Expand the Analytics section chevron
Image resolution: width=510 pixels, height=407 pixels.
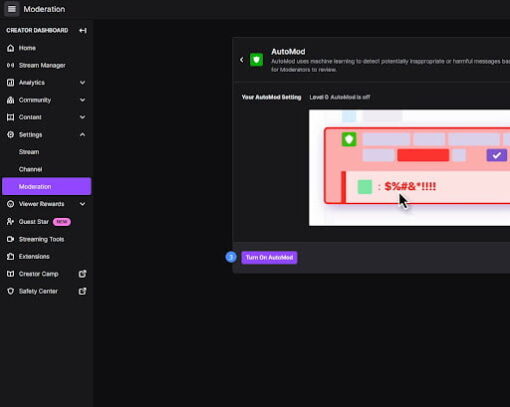pyautogui.click(x=82, y=83)
